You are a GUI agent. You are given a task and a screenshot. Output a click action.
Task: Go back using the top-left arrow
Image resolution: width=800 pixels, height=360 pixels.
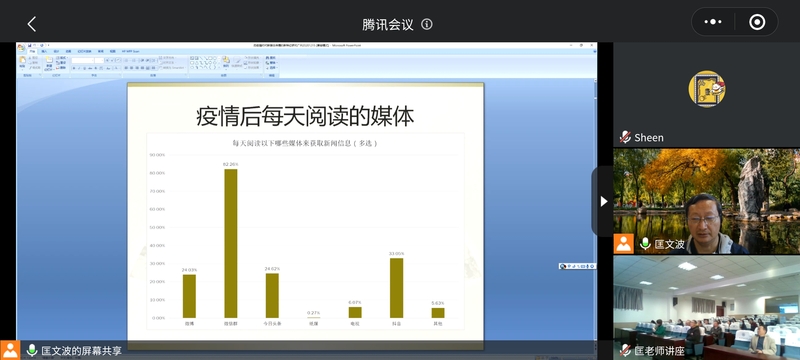(x=32, y=24)
